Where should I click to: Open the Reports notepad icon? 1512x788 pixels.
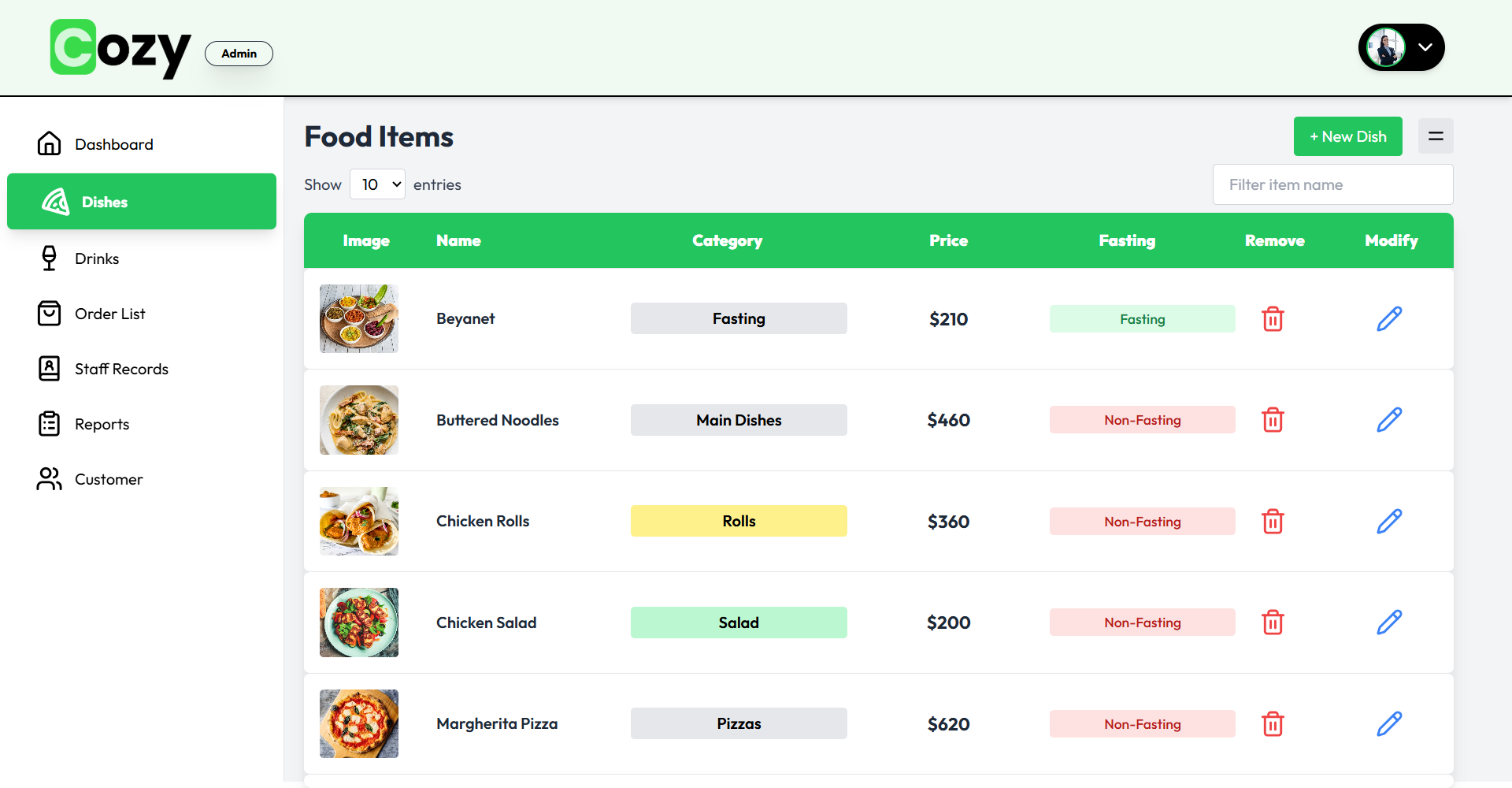pos(49,423)
